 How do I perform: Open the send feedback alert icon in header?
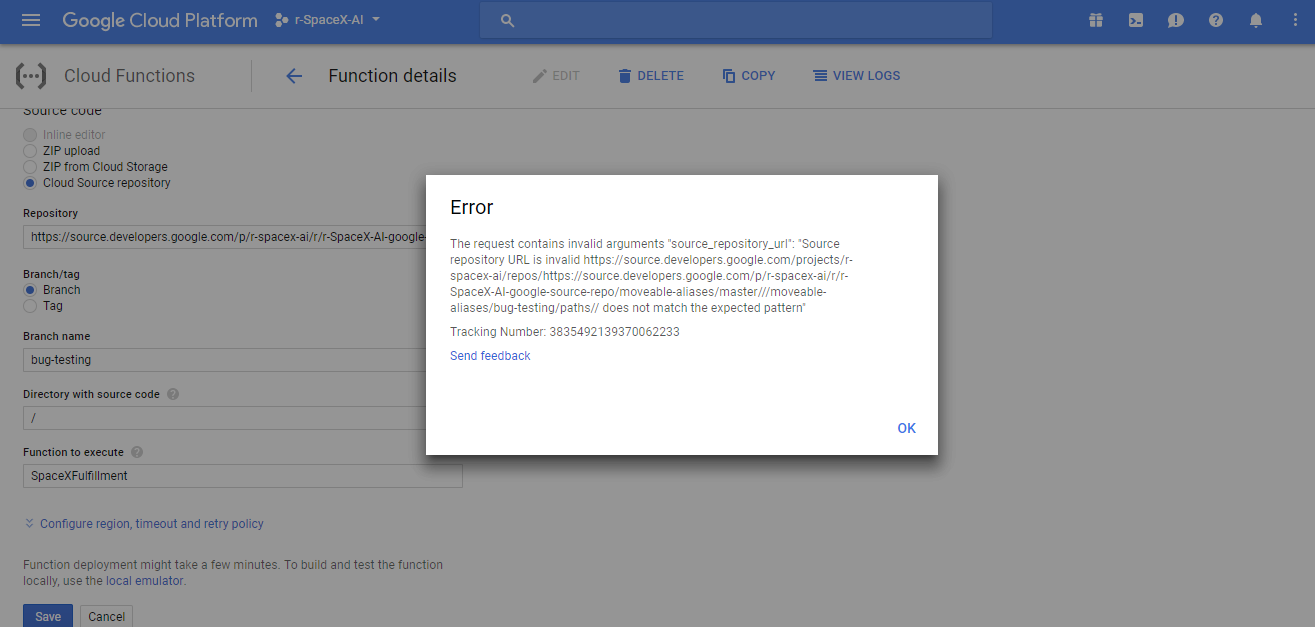[x=1176, y=20]
